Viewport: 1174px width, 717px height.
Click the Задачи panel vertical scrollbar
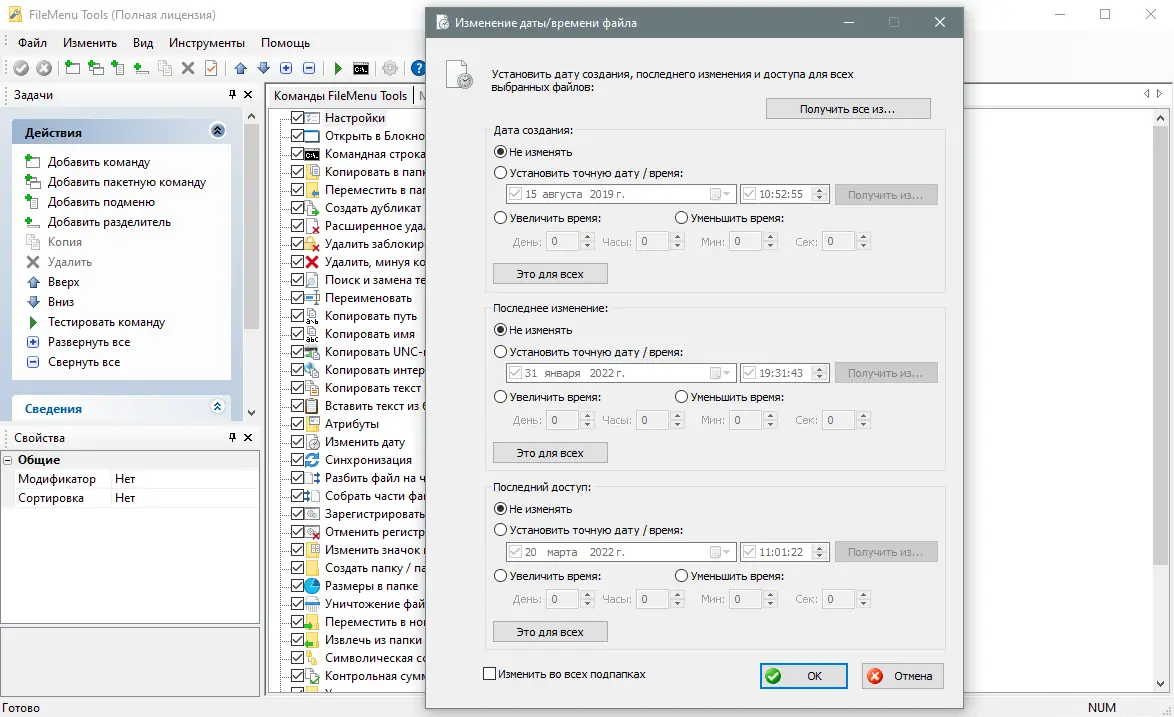252,262
